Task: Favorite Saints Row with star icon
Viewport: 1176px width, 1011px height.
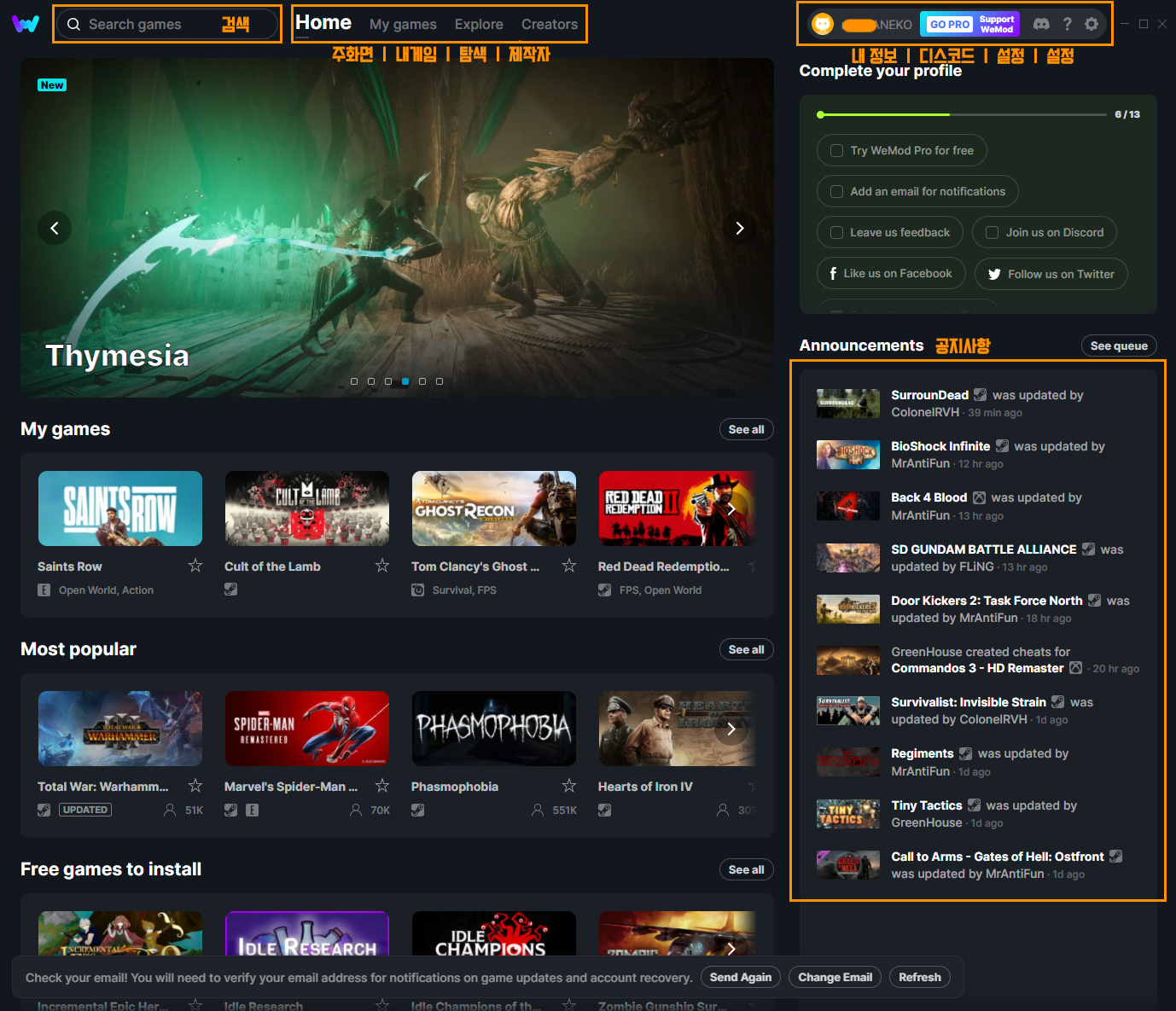Action: [x=195, y=566]
